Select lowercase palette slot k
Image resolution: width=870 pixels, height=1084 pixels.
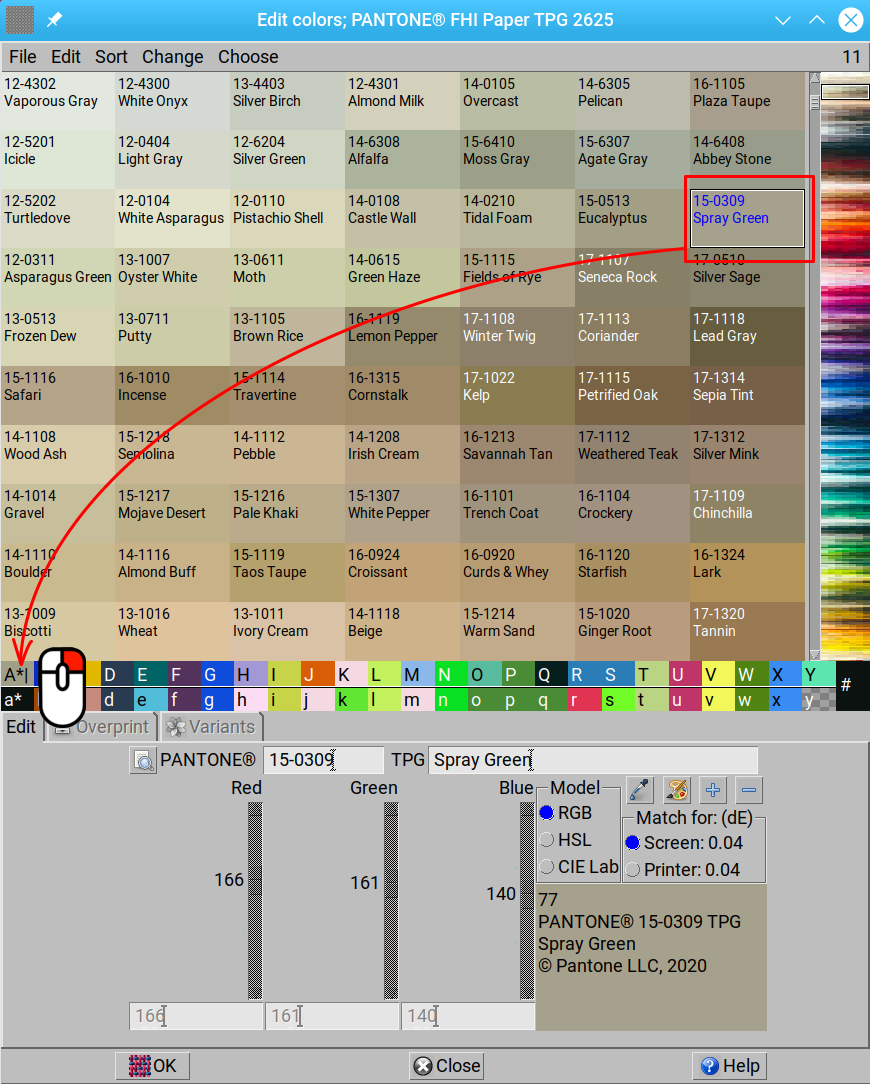pyautogui.click(x=351, y=699)
